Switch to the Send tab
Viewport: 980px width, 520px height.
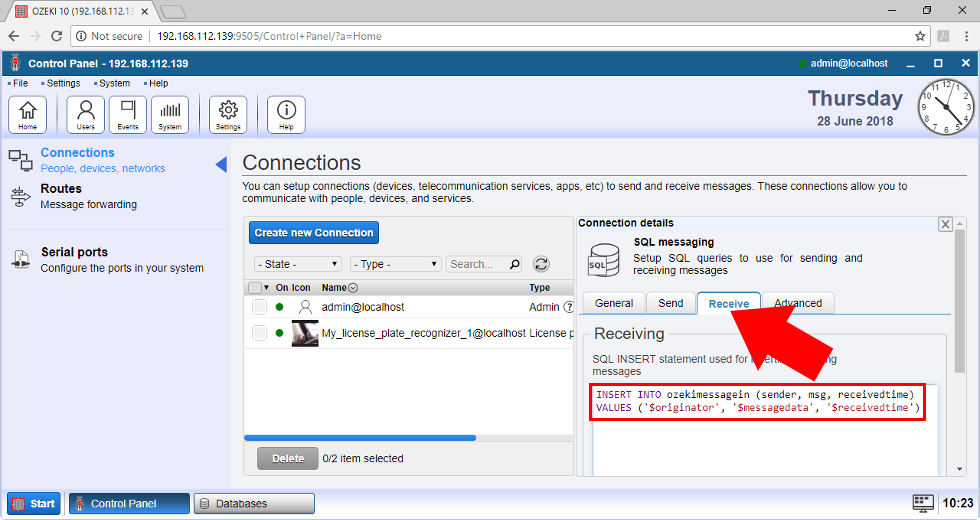tap(670, 303)
